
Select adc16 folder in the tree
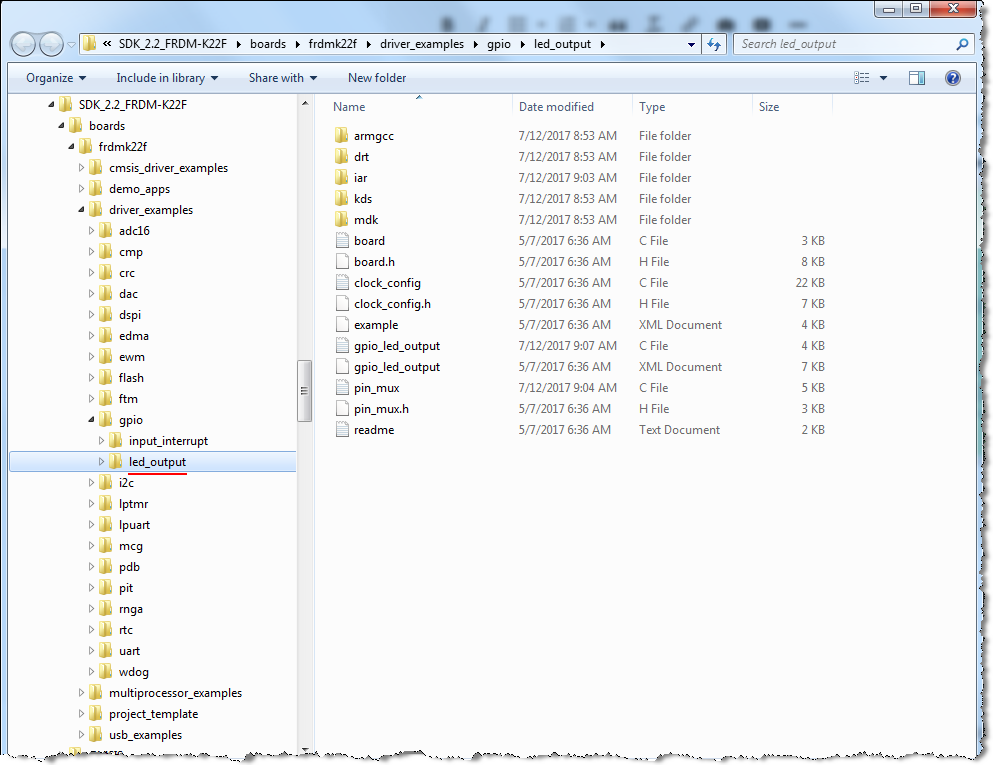click(134, 231)
